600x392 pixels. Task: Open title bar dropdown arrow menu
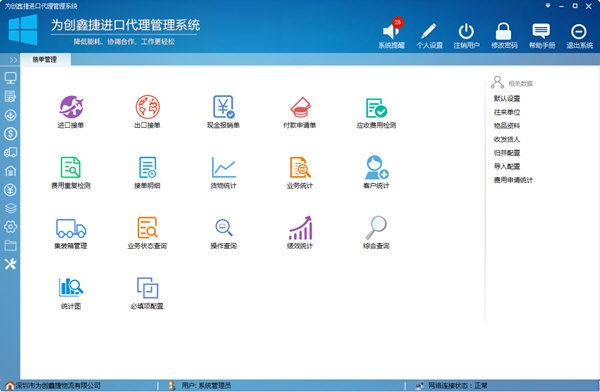point(548,6)
